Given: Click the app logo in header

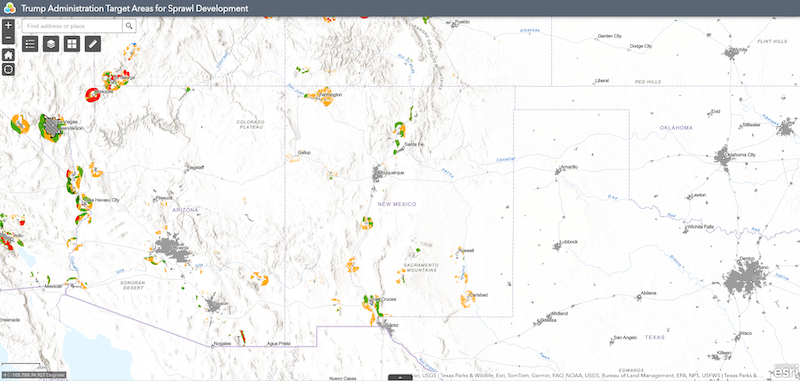Looking at the screenshot, I should click(10, 8).
